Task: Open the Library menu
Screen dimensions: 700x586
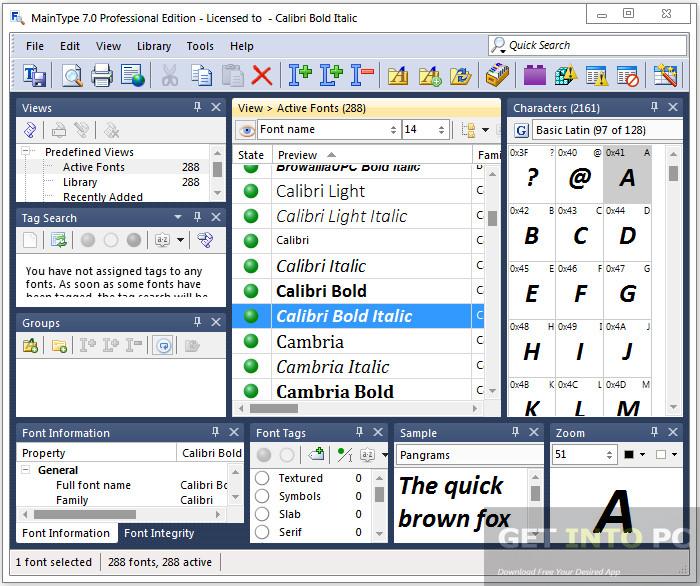Action: point(154,46)
